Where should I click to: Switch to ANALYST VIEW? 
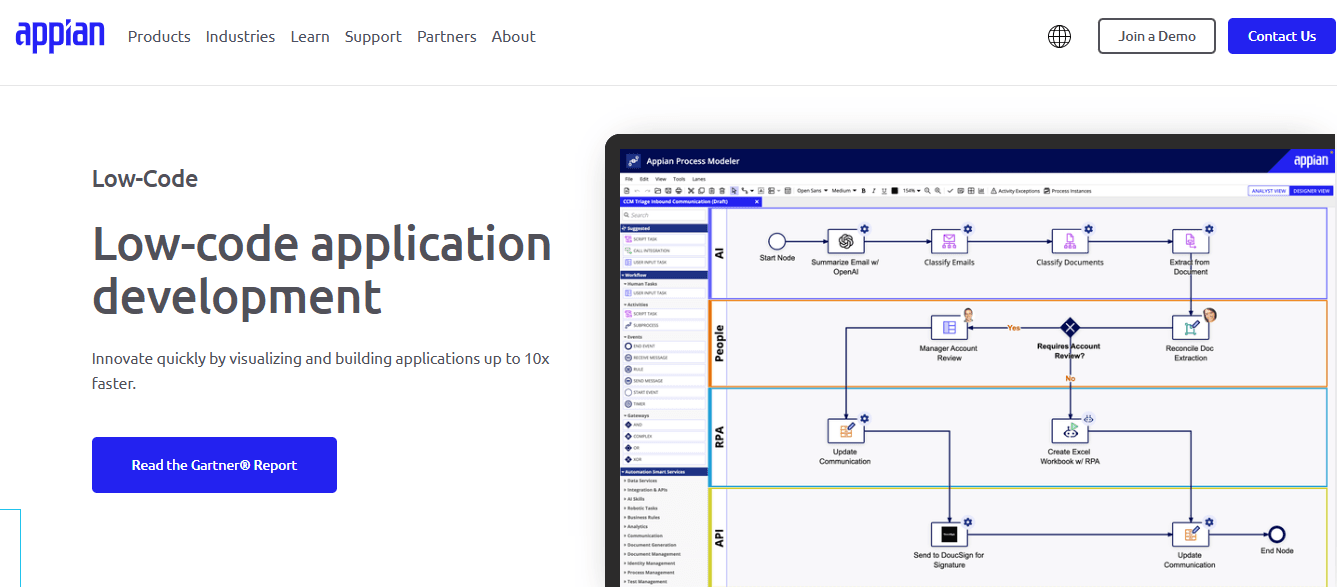tap(1269, 190)
